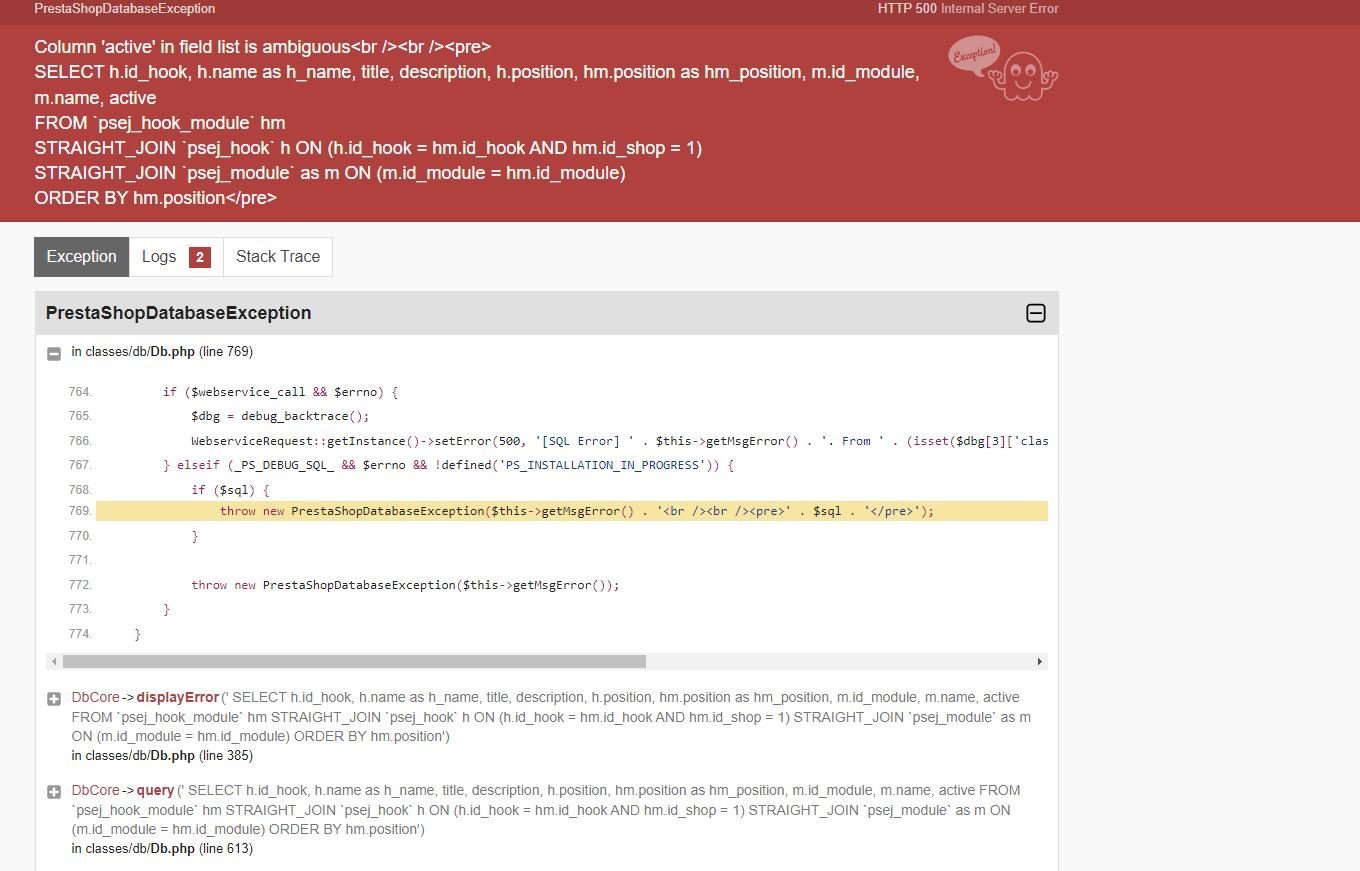Viewport: 1360px width, 871px height.
Task: Click the code view scrollbar right arrow
Action: pyautogui.click(x=1040, y=662)
